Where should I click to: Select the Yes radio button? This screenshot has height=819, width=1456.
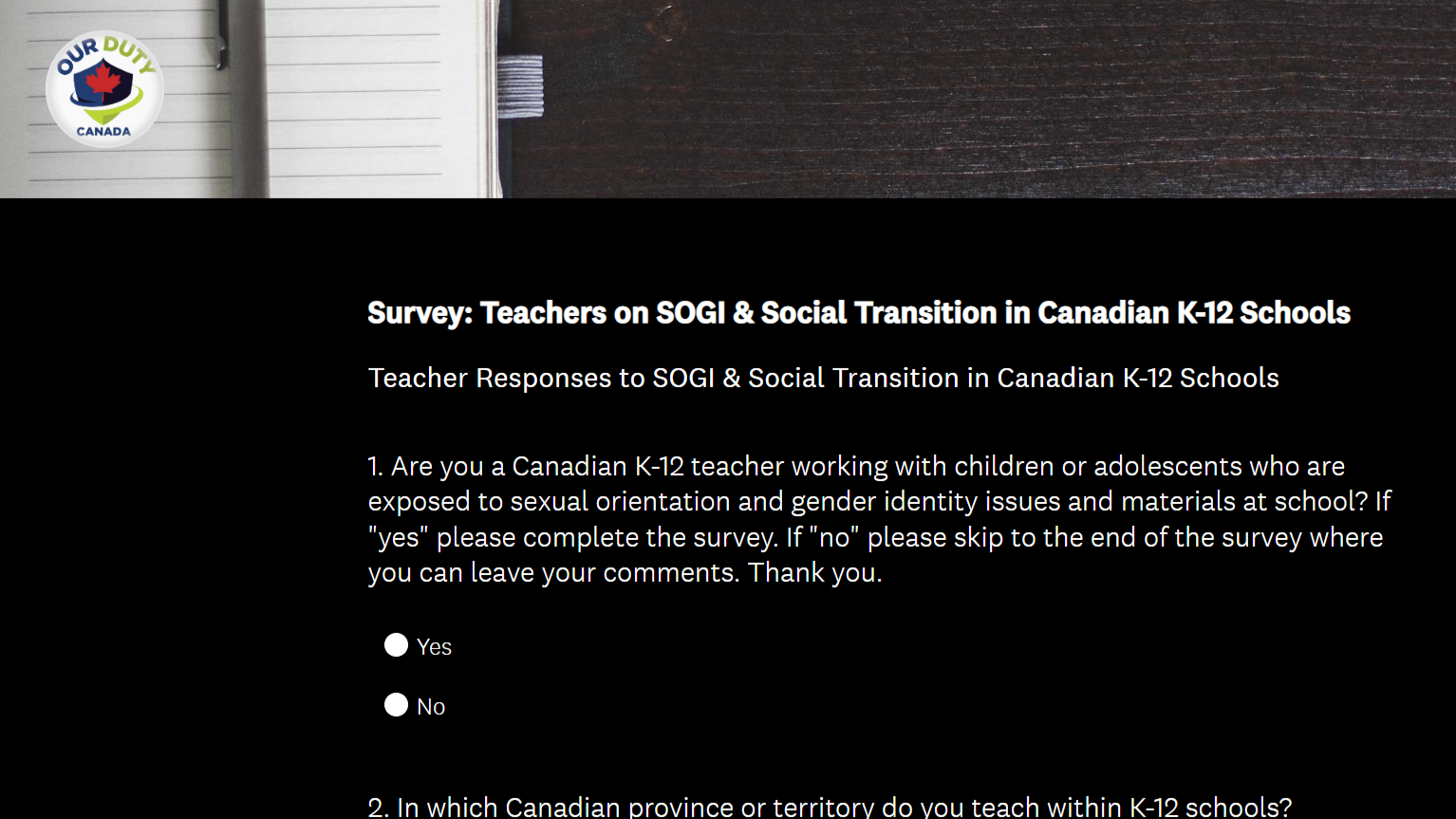[396, 645]
